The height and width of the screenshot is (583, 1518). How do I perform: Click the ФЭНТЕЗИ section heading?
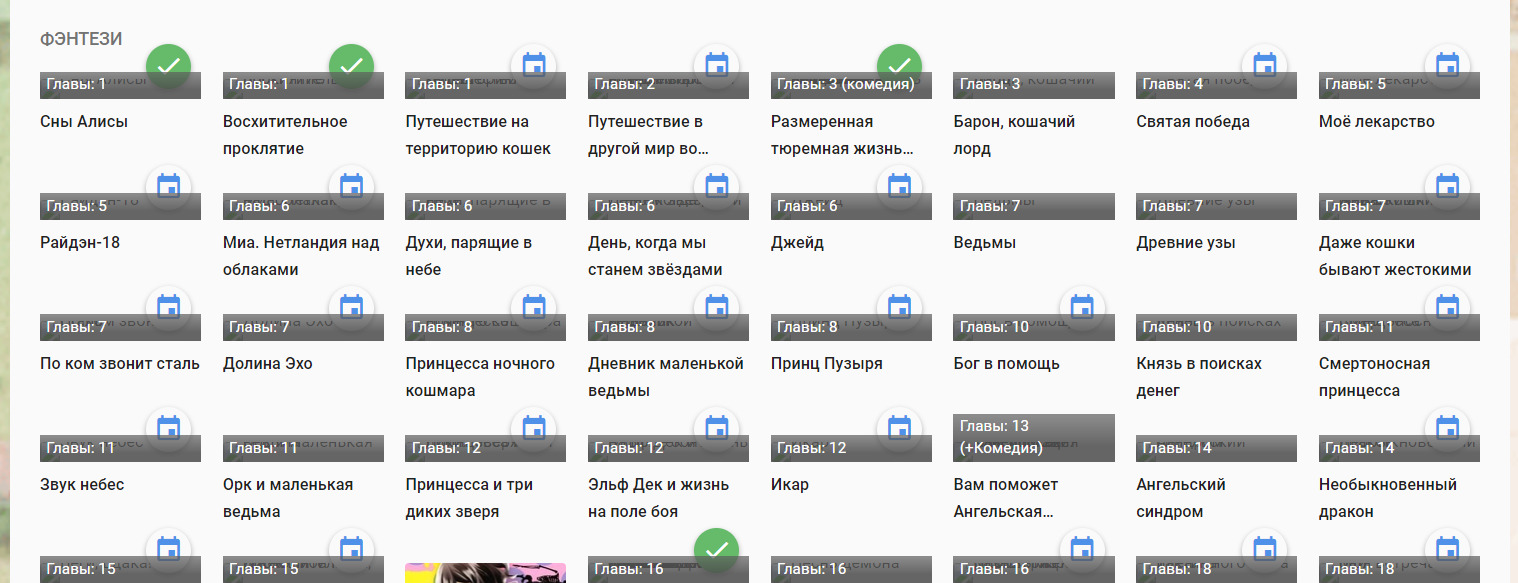click(x=81, y=39)
